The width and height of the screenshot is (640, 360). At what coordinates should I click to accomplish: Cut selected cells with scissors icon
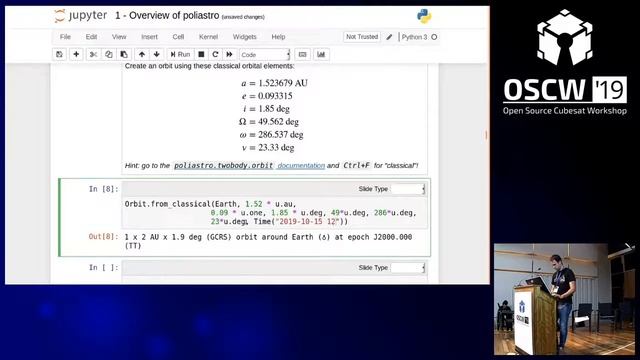pyautogui.click(x=93, y=54)
